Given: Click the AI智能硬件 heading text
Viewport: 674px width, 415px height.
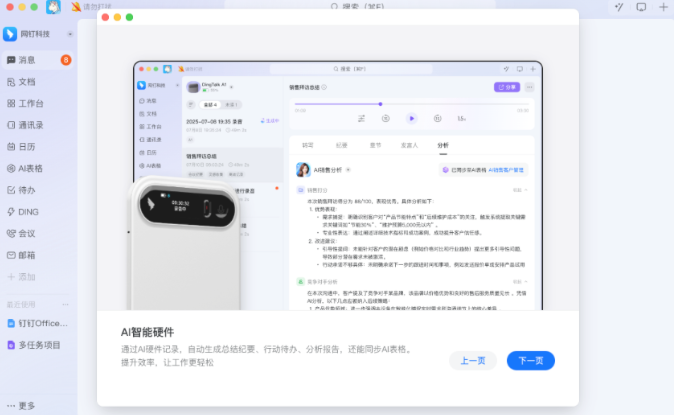Looking at the screenshot, I should [x=147, y=332].
